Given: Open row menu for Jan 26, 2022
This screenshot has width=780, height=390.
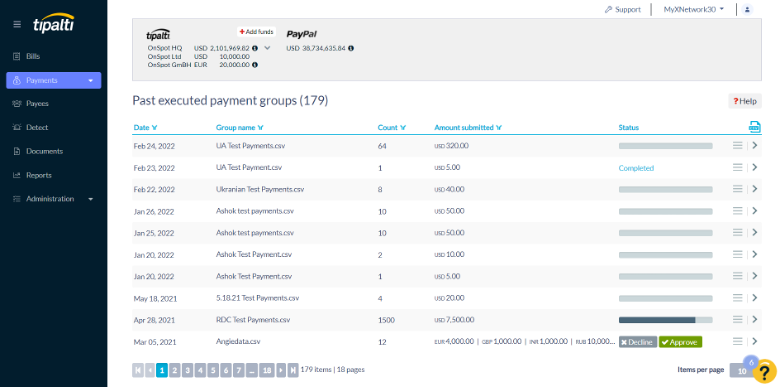Looking at the screenshot, I should click(737, 211).
